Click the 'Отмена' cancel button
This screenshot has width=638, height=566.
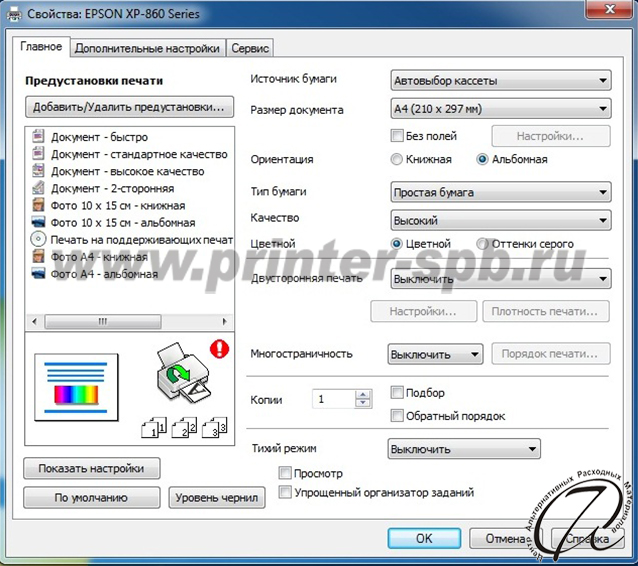506,538
